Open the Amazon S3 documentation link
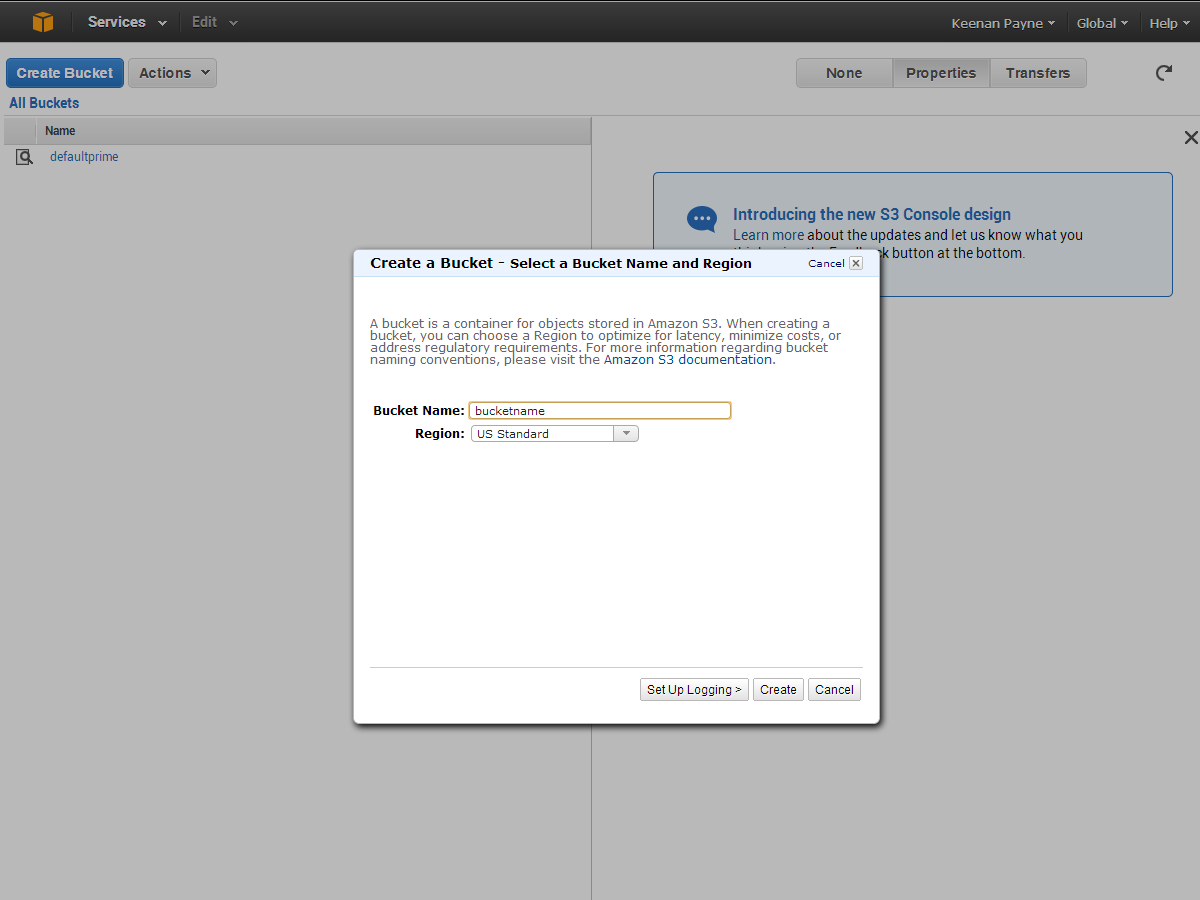Viewport: 1200px width, 900px height. pyautogui.click(x=688, y=360)
